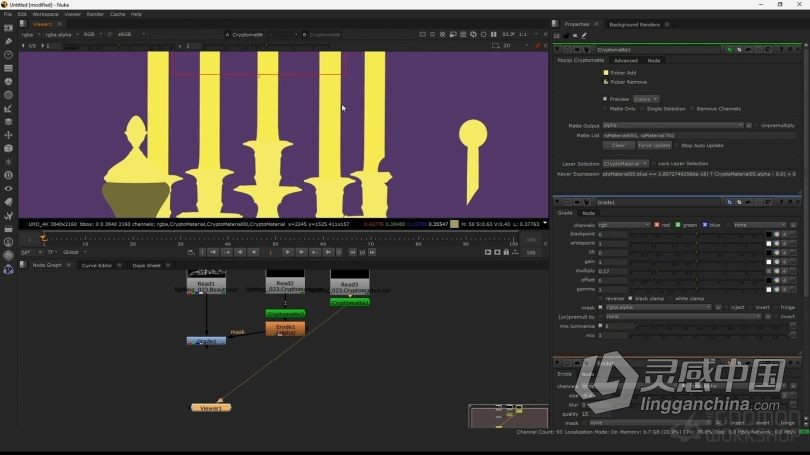Open the Transform nodes move icon

pos(8,135)
